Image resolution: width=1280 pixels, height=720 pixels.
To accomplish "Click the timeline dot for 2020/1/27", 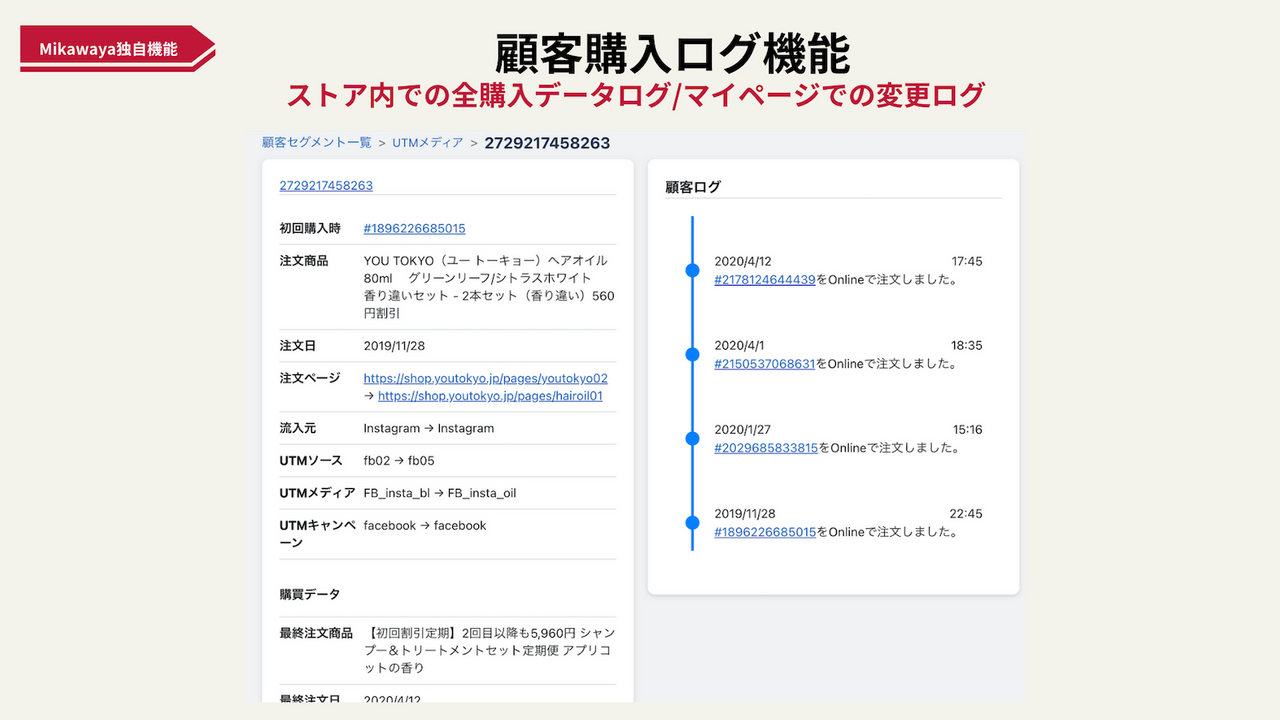I will pyautogui.click(x=691, y=437).
